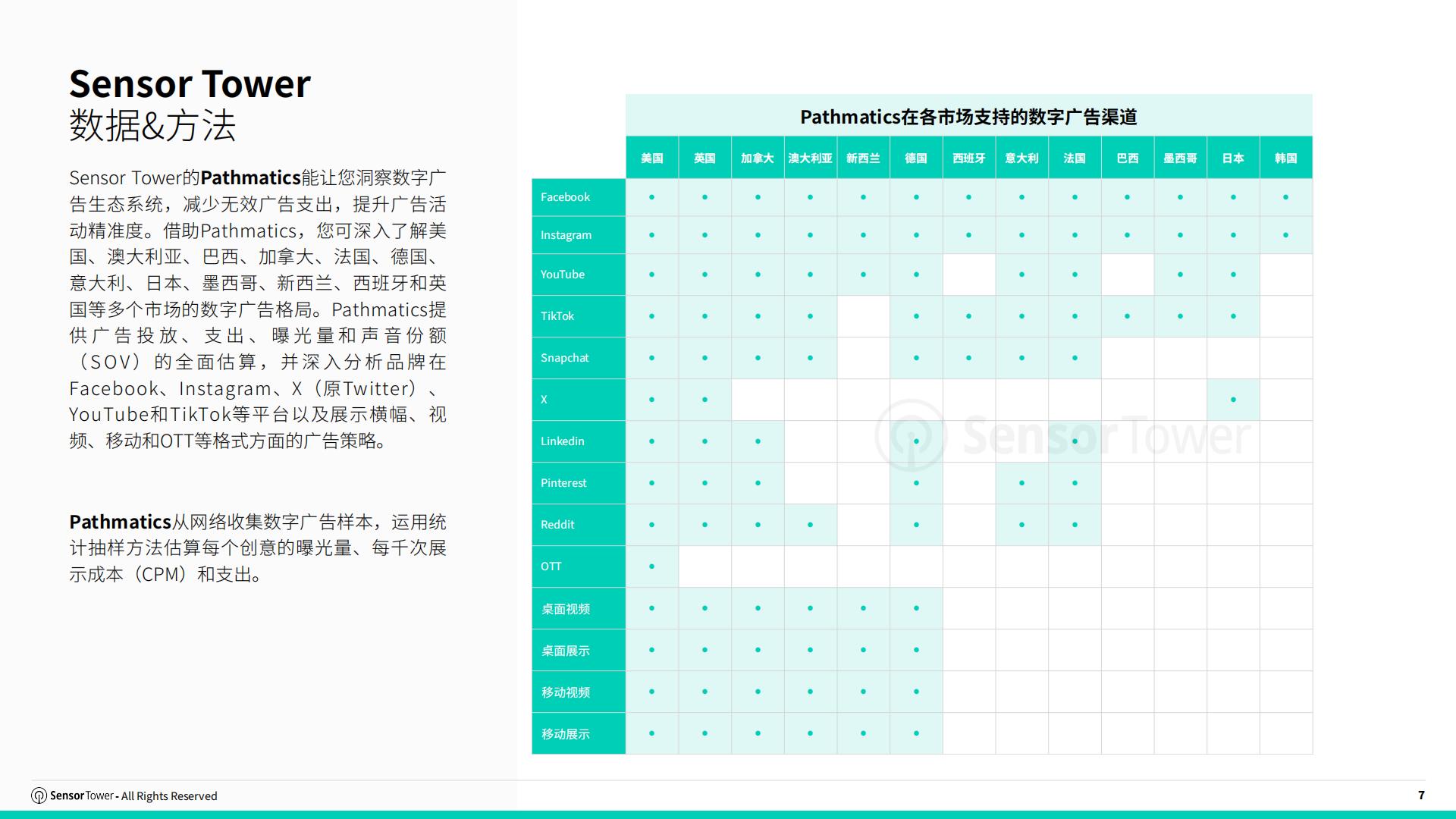Click the dot for 桌面展示 in 英国 column
The width and height of the screenshot is (1456, 819).
click(x=704, y=650)
